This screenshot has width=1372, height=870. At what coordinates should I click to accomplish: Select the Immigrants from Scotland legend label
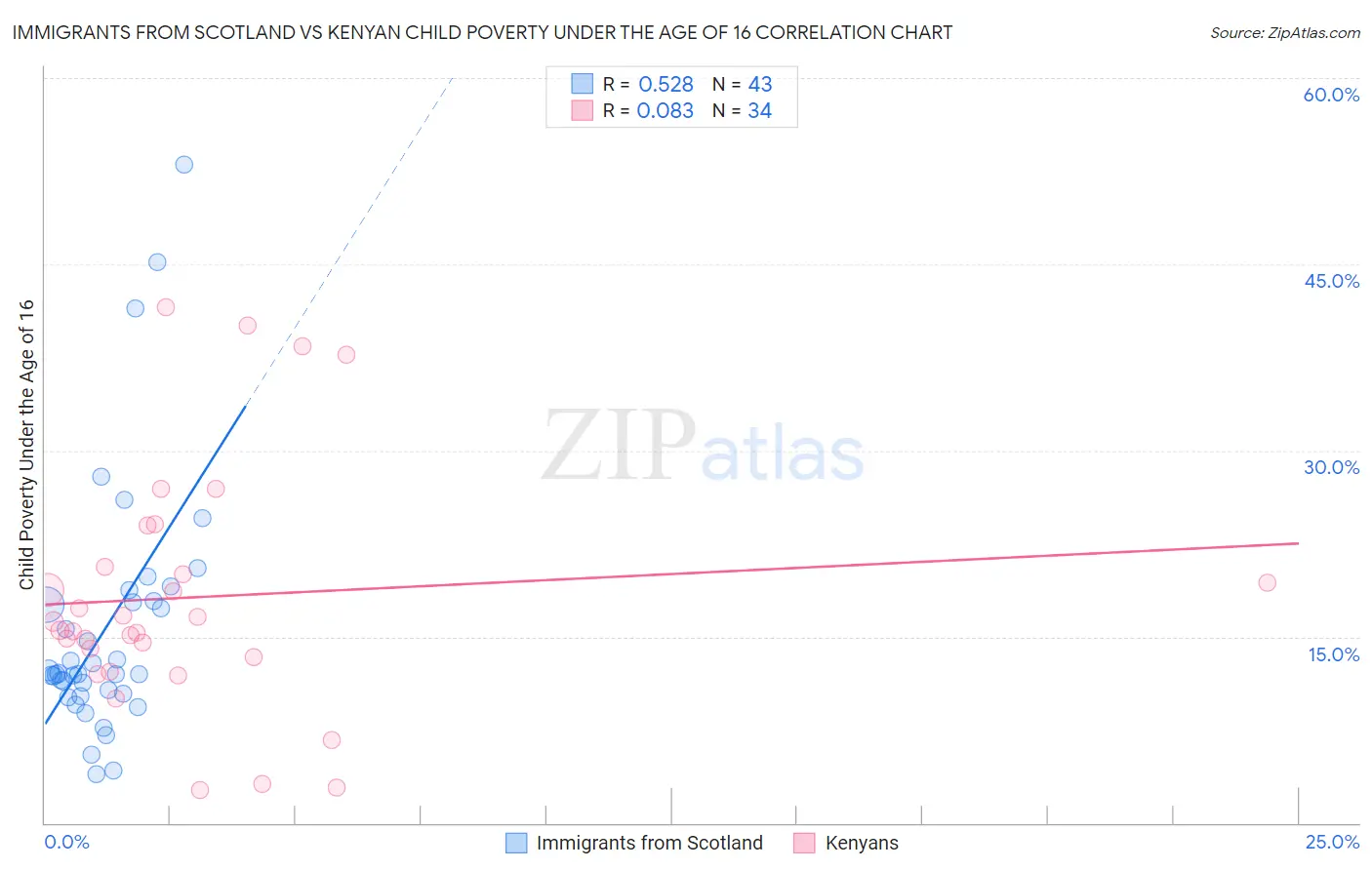tap(650, 843)
